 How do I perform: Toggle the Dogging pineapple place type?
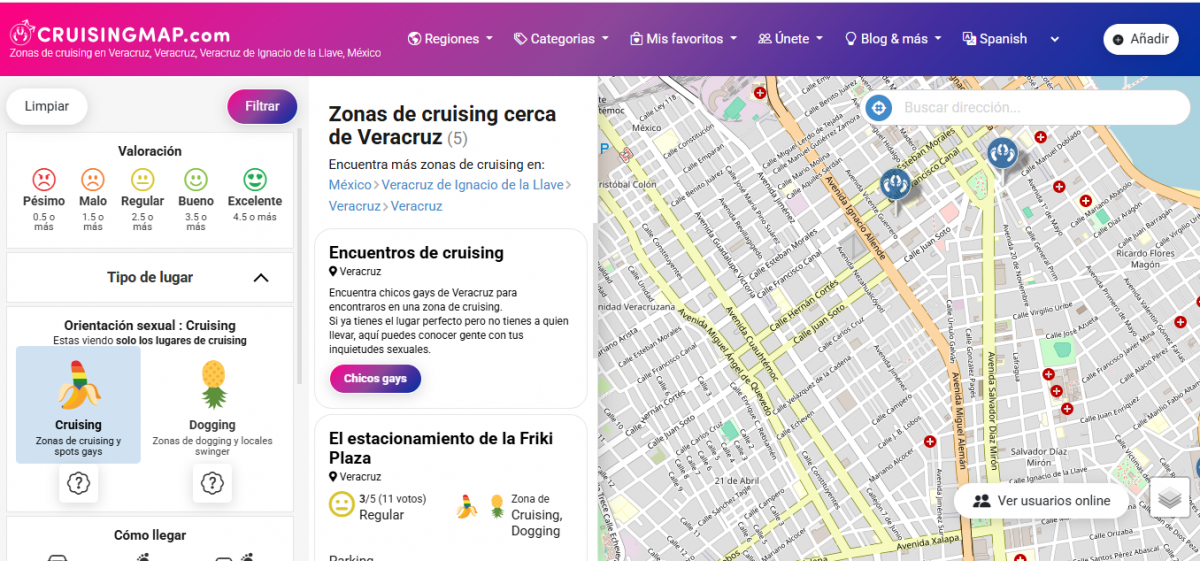point(212,404)
